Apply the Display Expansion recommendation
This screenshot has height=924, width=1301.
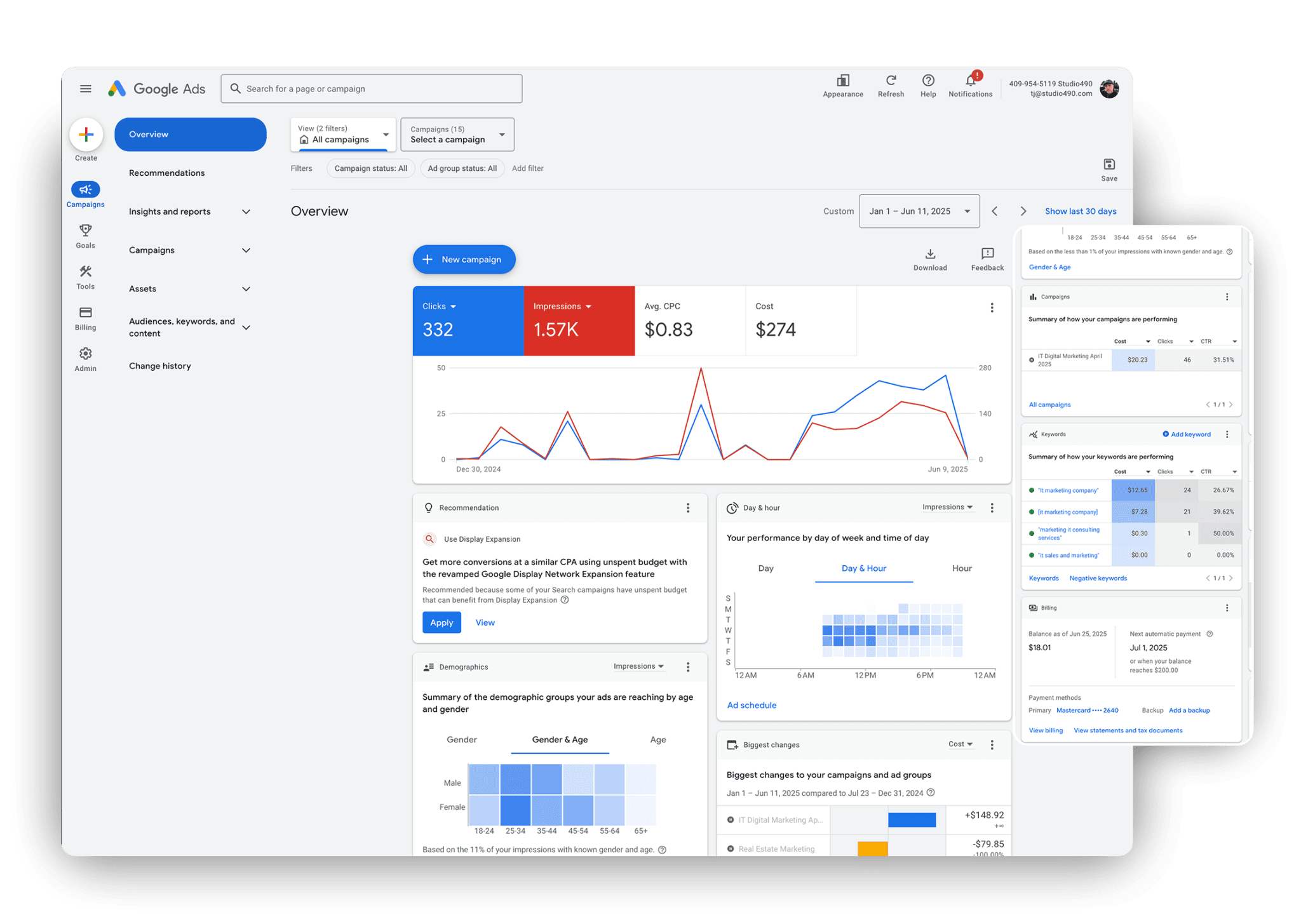pyautogui.click(x=442, y=622)
